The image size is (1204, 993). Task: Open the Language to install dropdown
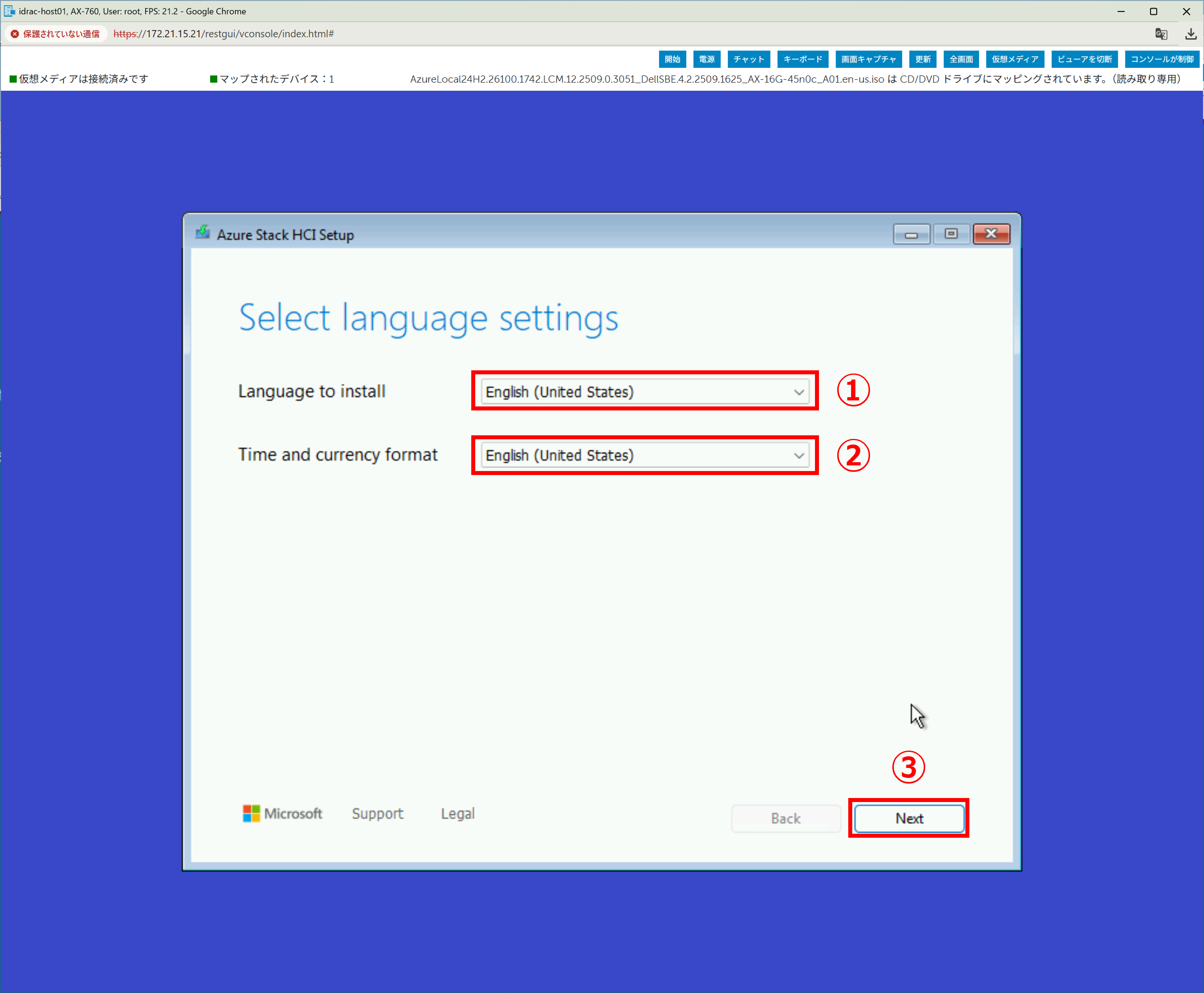point(644,392)
